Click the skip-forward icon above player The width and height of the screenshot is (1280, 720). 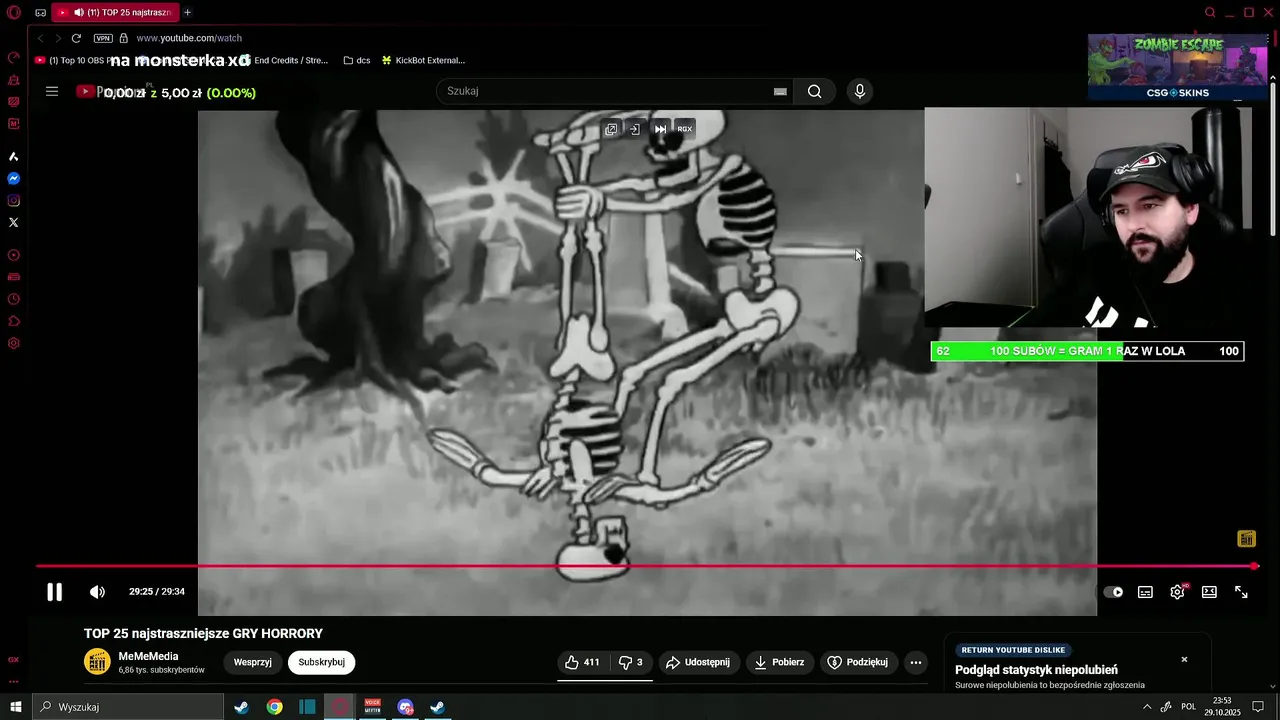pyautogui.click(x=660, y=129)
